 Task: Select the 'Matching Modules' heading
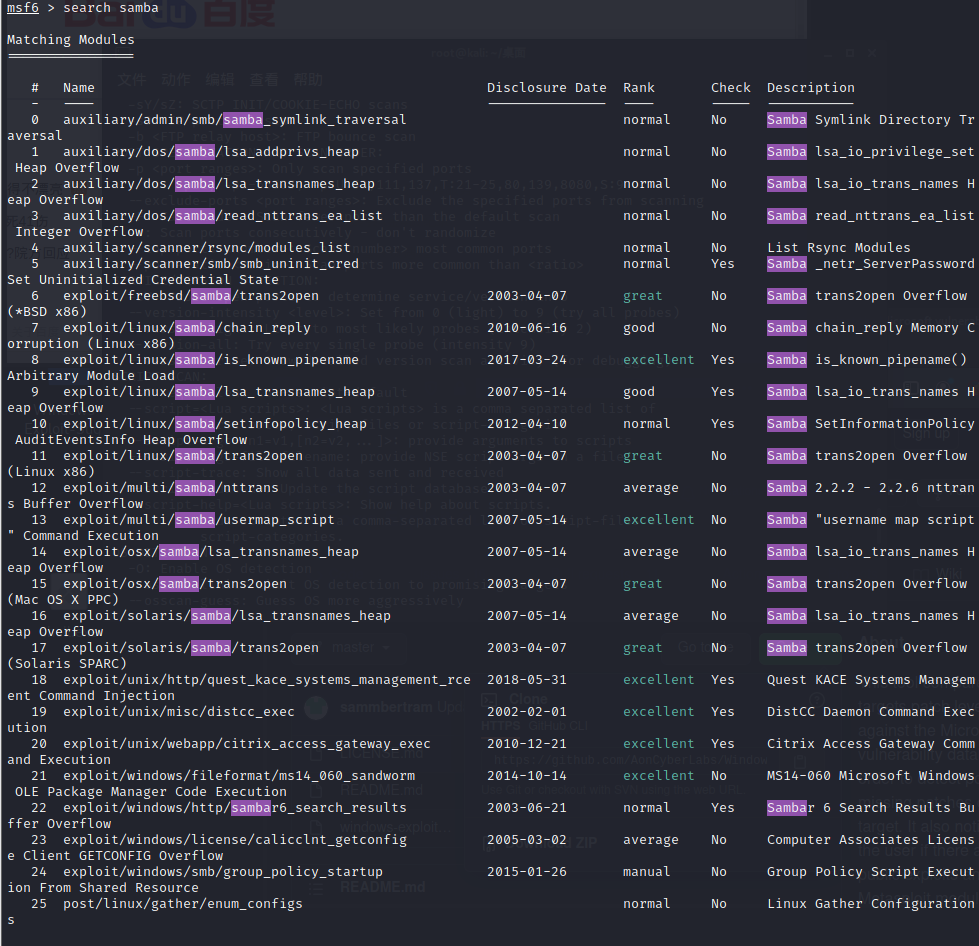pyautogui.click(x=71, y=40)
